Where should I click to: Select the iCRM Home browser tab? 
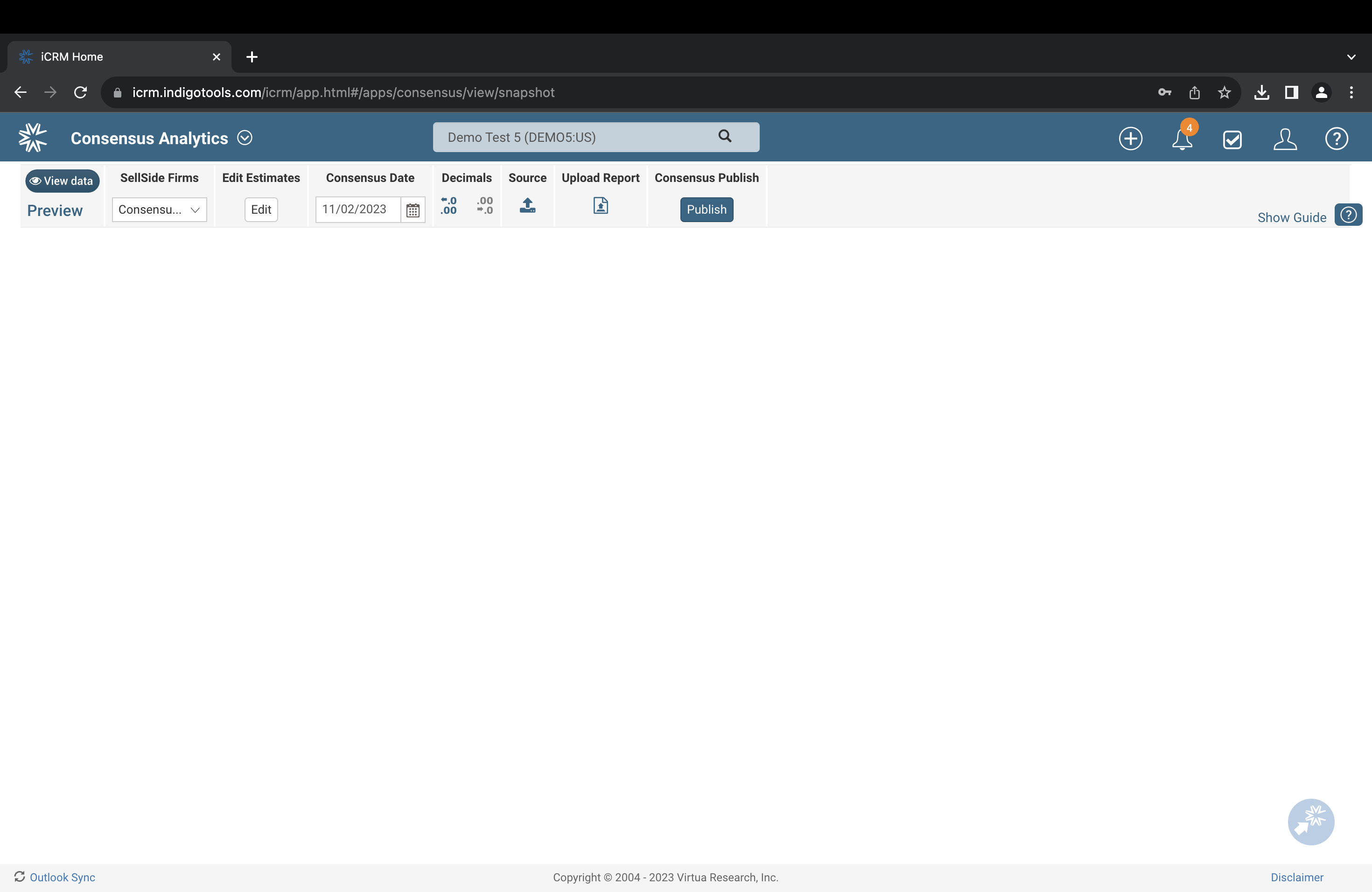120,56
